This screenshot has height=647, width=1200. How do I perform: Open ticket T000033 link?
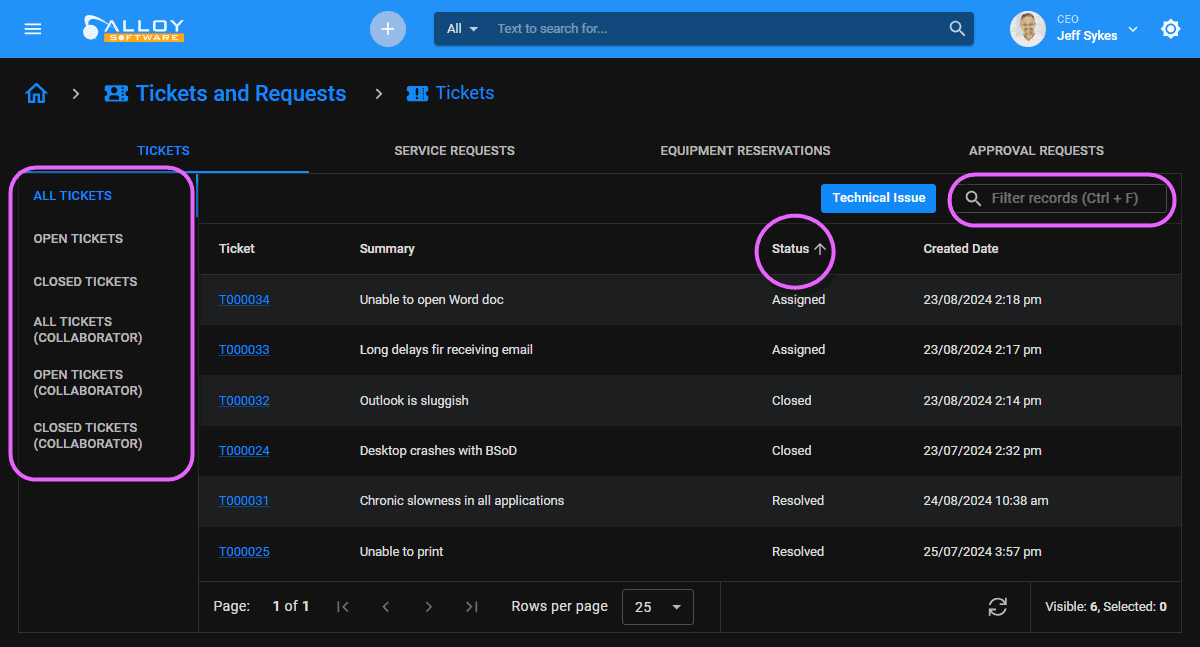point(244,350)
